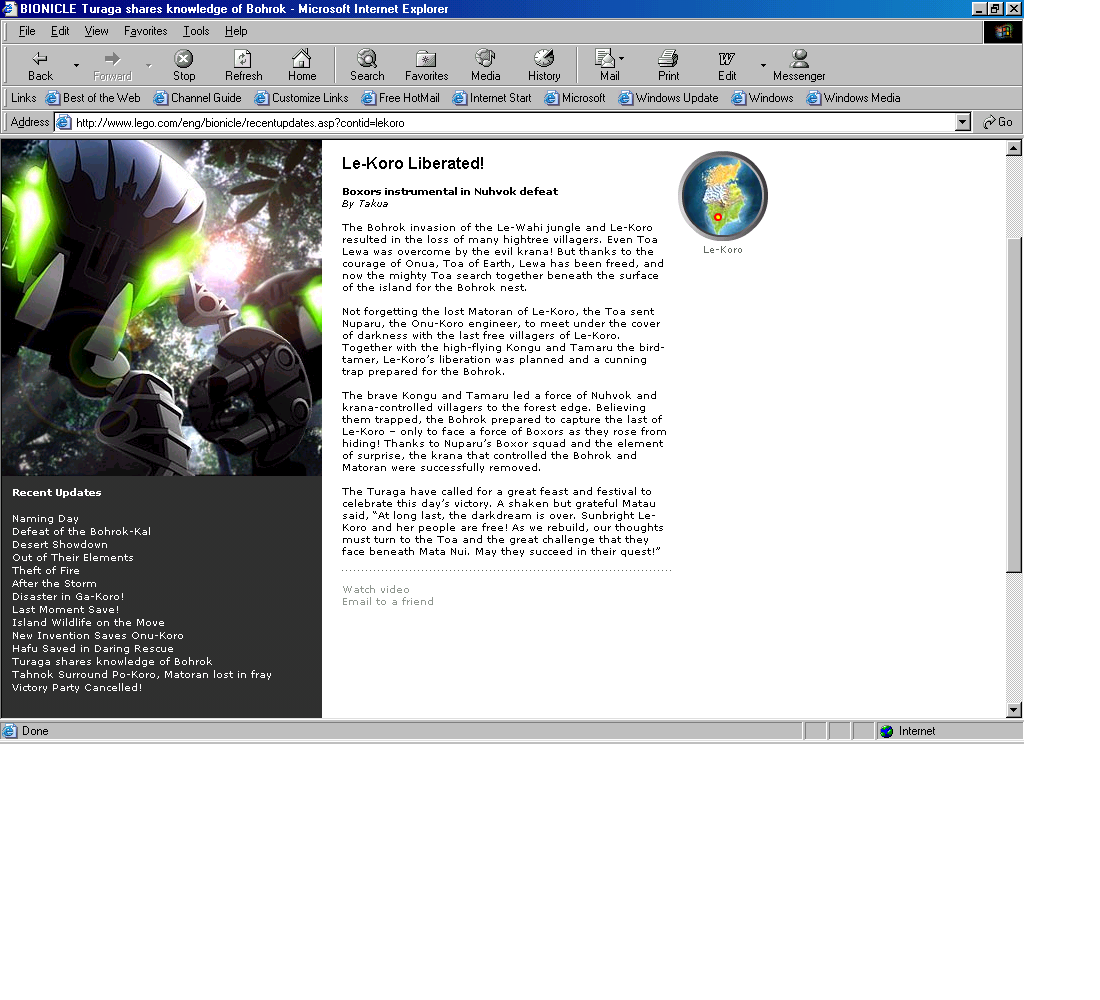
Task: Expand the Back button history dropdown
Action: [76, 66]
